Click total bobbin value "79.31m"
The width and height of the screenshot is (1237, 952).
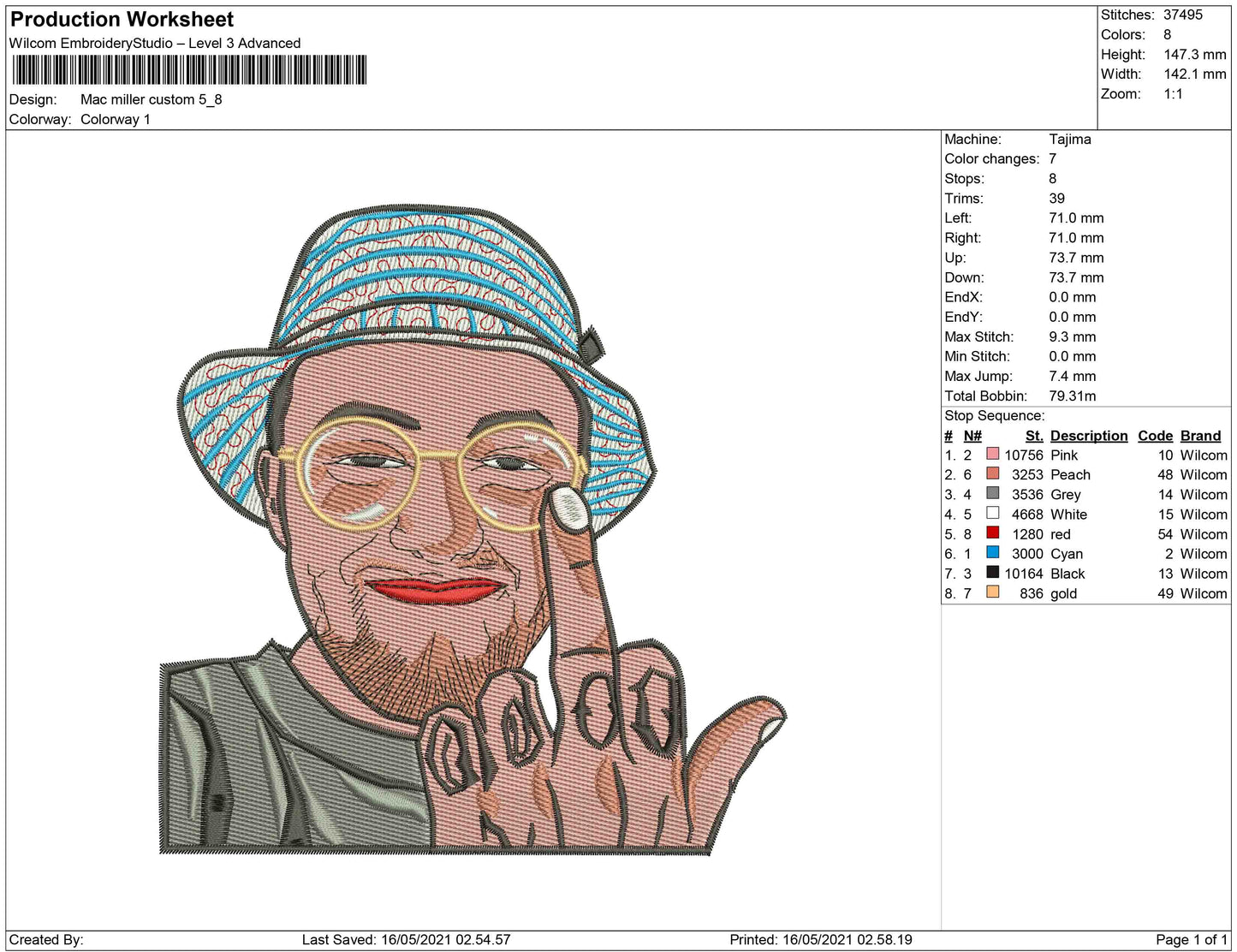1073,396
